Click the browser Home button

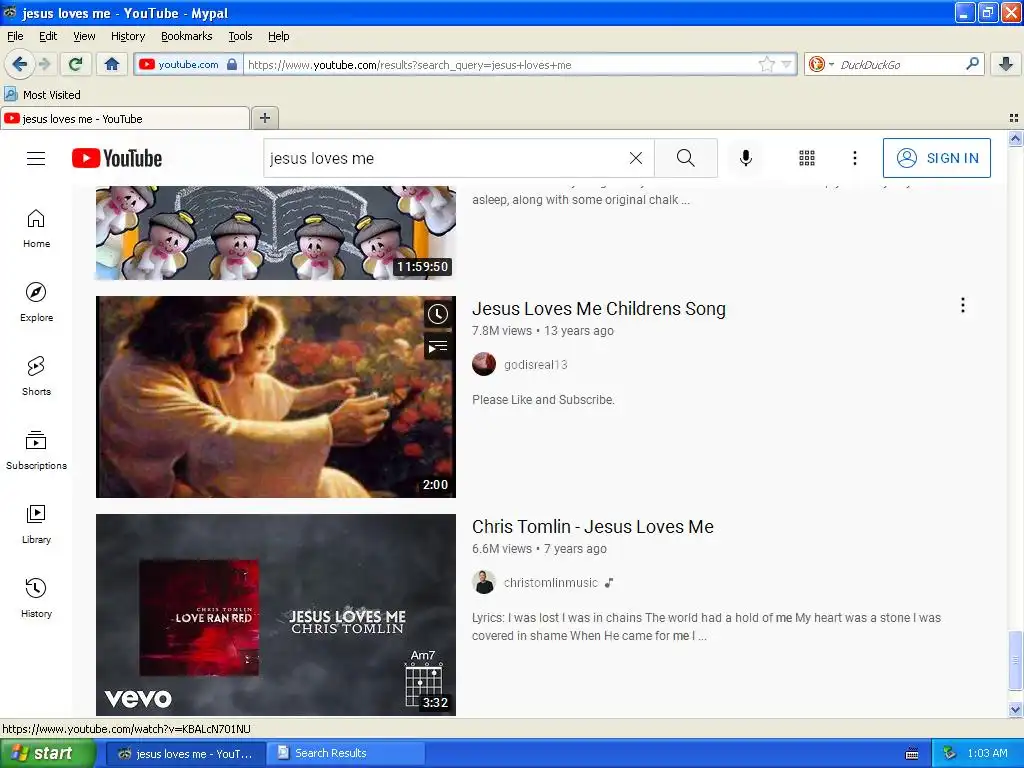coord(112,64)
